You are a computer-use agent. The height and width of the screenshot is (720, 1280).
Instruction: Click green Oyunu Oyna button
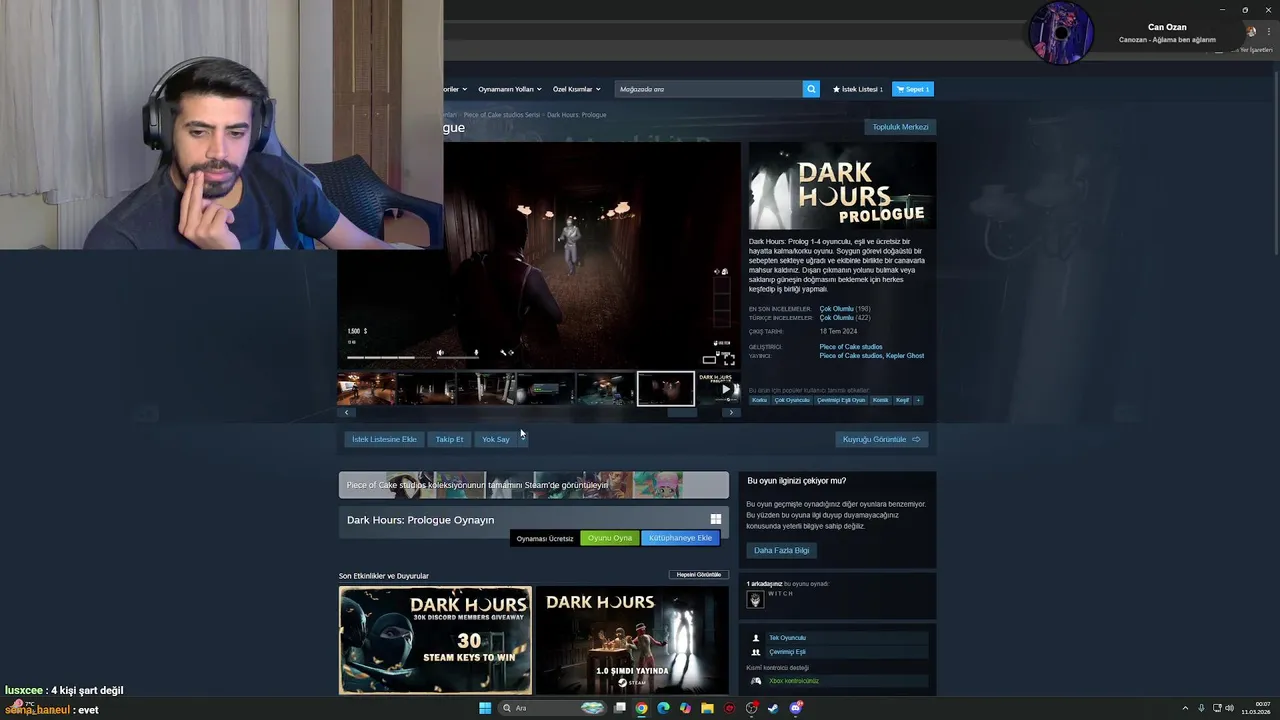click(610, 538)
